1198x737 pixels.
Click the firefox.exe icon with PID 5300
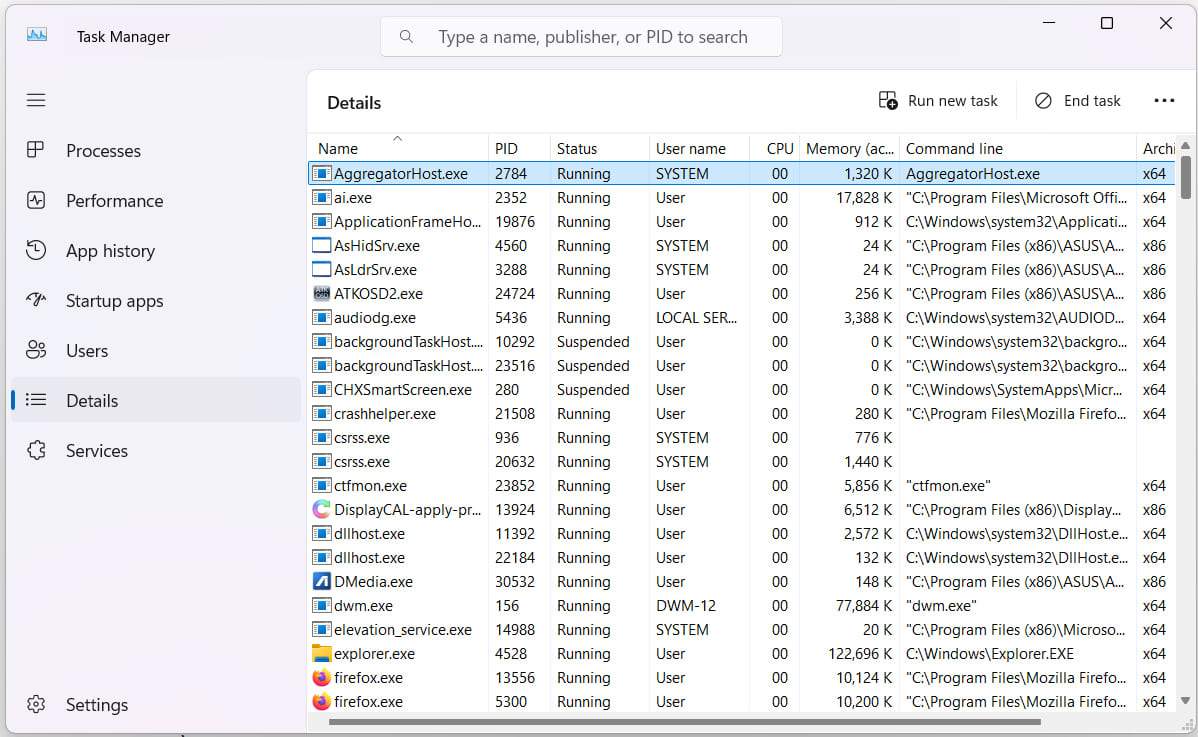322,701
